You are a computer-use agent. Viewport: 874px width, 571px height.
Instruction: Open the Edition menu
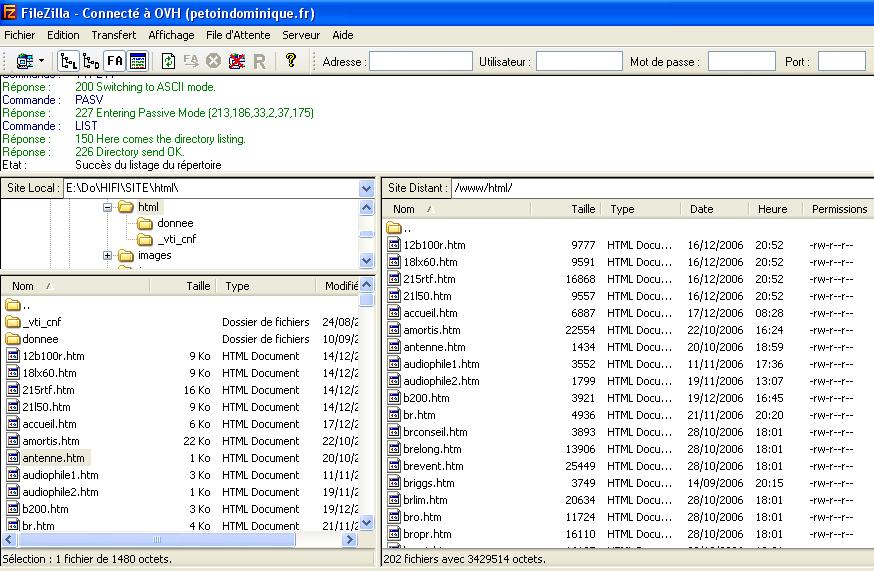coord(63,35)
